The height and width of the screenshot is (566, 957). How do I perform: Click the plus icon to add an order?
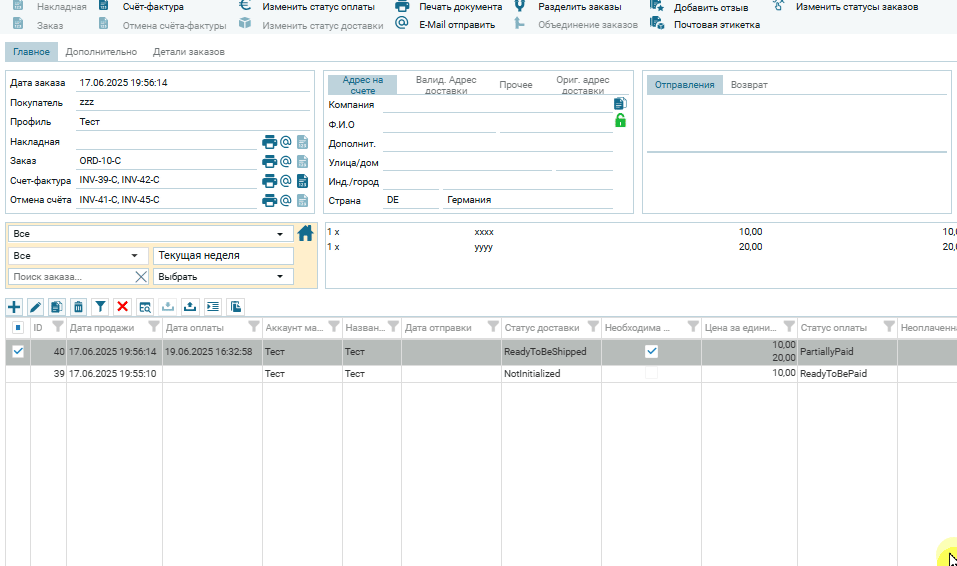pos(14,307)
